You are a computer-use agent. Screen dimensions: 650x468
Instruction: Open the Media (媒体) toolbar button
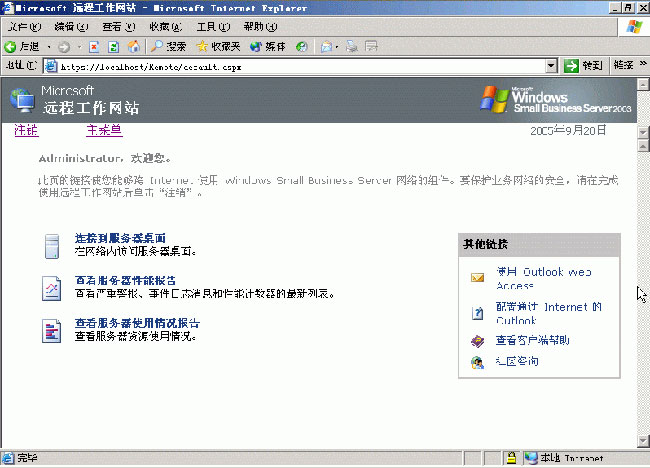coord(268,46)
